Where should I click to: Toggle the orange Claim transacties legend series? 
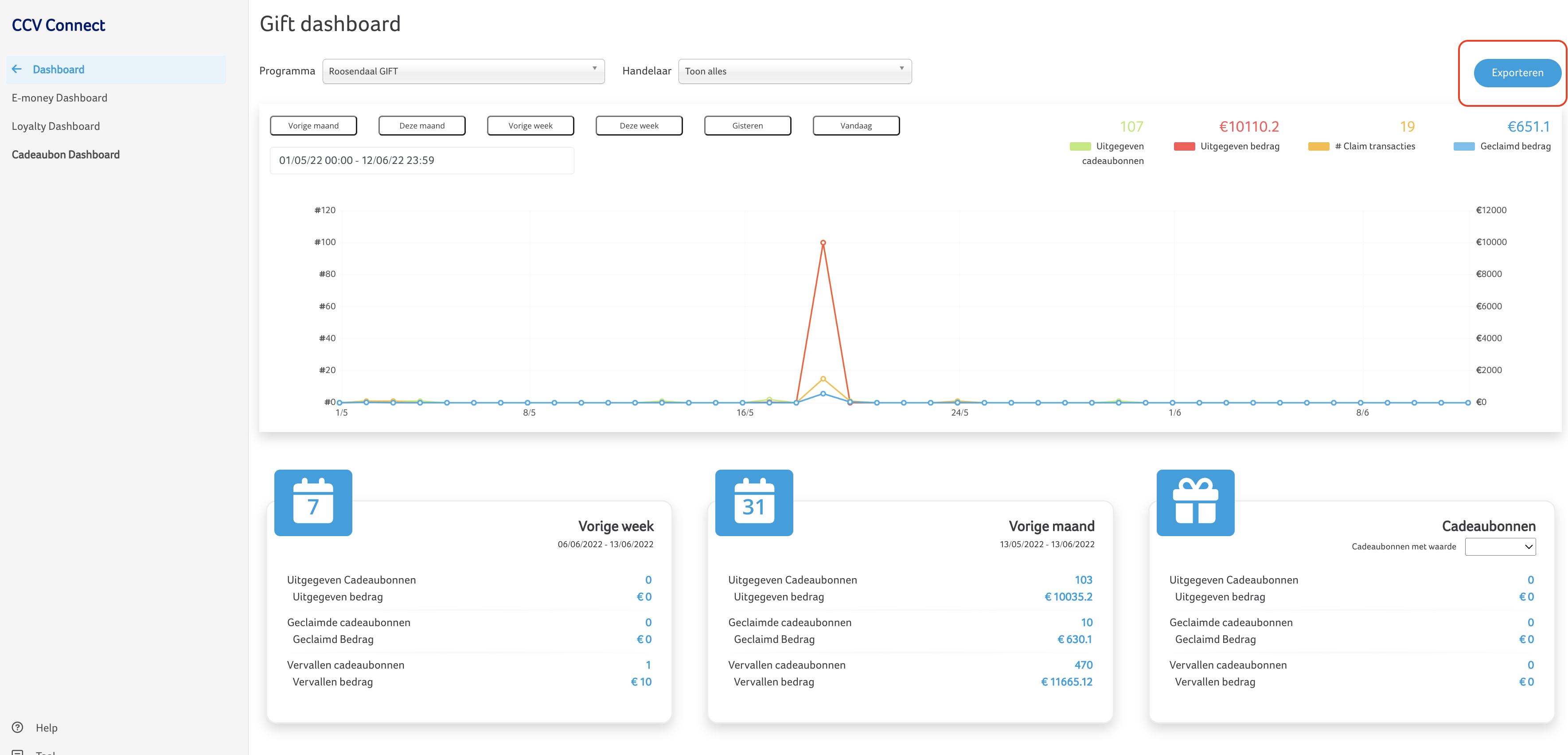1318,147
